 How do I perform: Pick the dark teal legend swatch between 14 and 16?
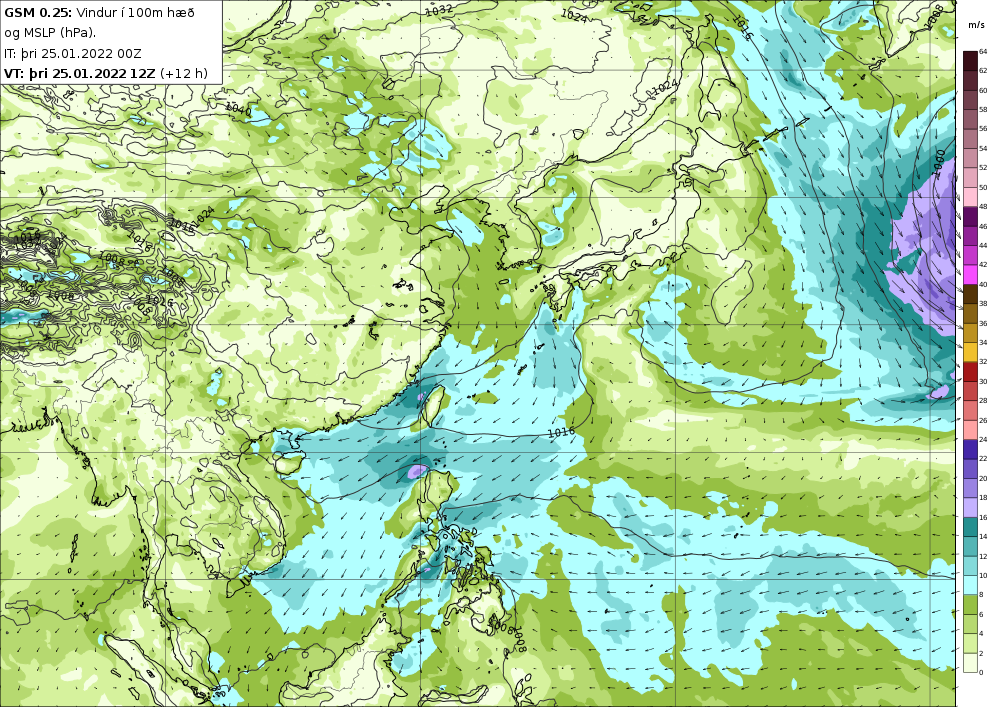point(970,527)
